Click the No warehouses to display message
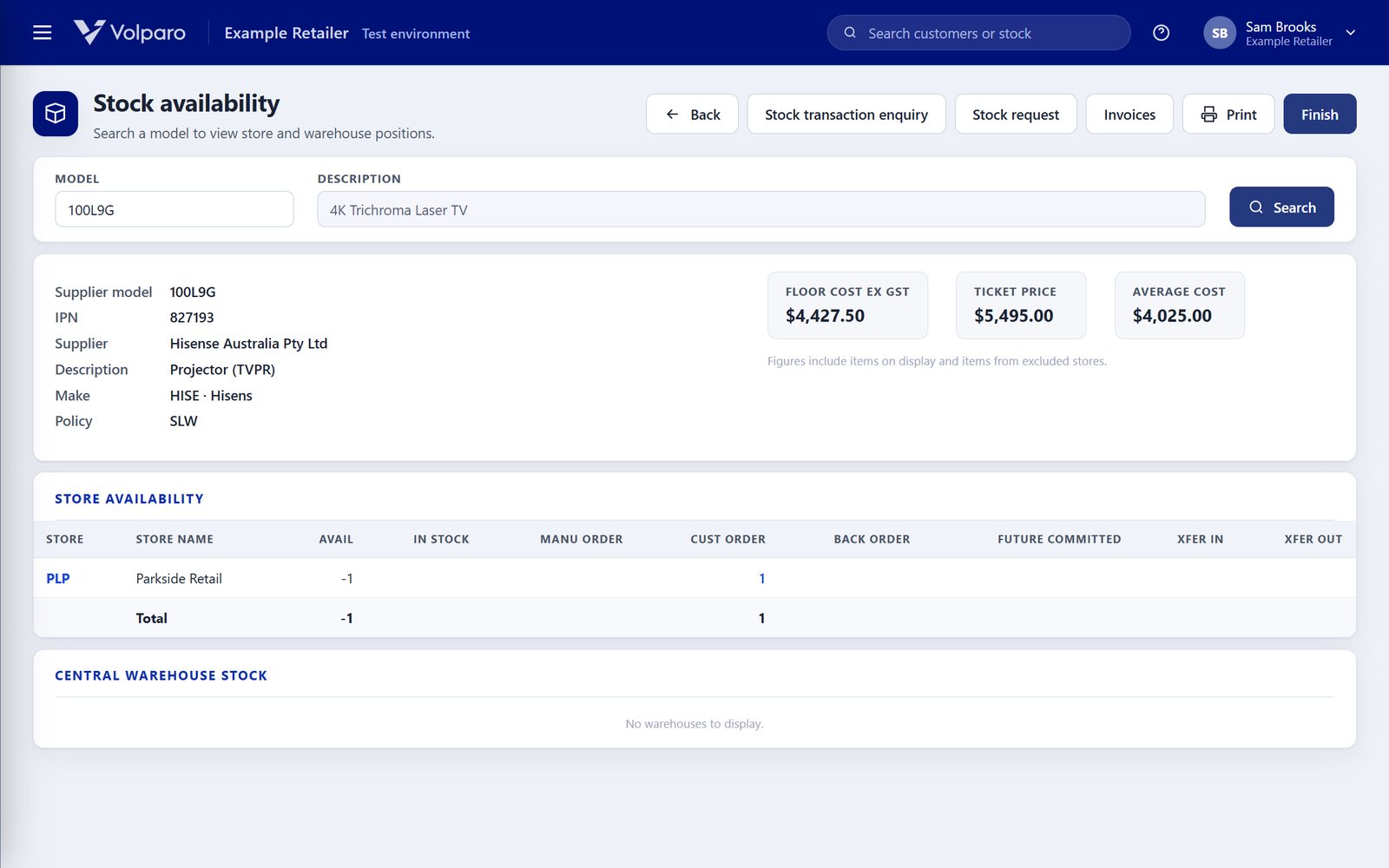The height and width of the screenshot is (868, 1389). pyautogui.click(x=694, y=724)
